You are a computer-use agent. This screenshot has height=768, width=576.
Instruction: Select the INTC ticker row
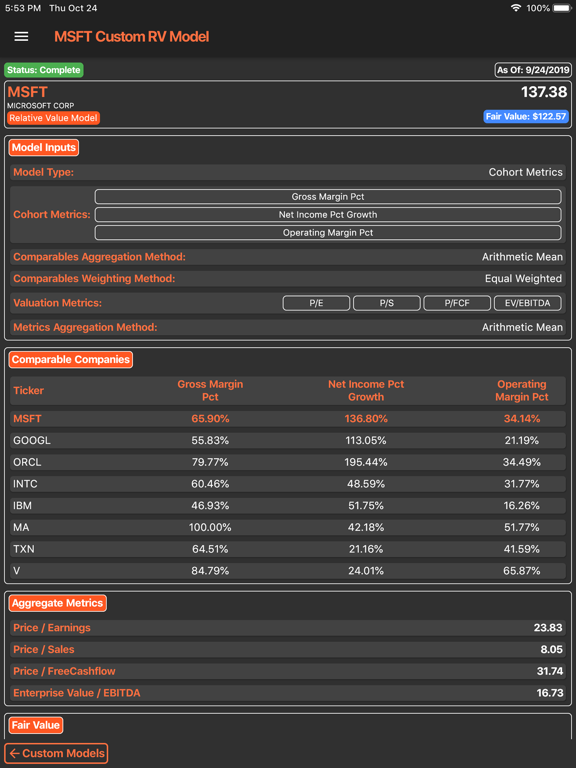[288, 484]
